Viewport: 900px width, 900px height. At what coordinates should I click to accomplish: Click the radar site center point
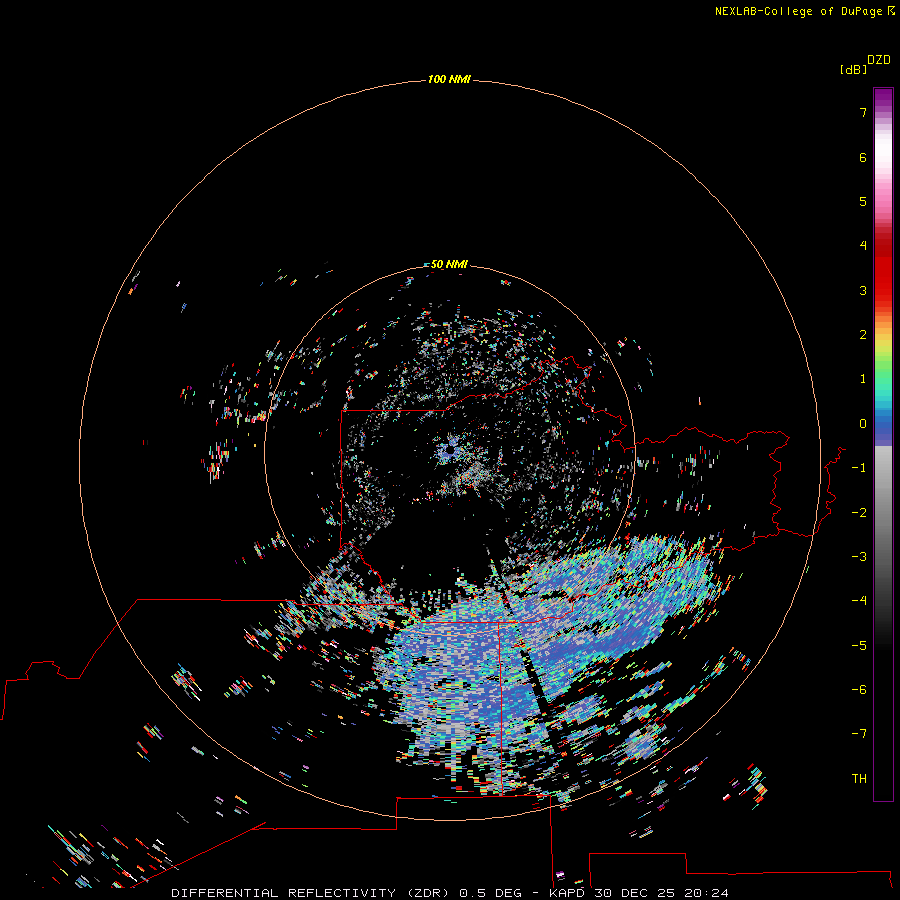[450, 451]
